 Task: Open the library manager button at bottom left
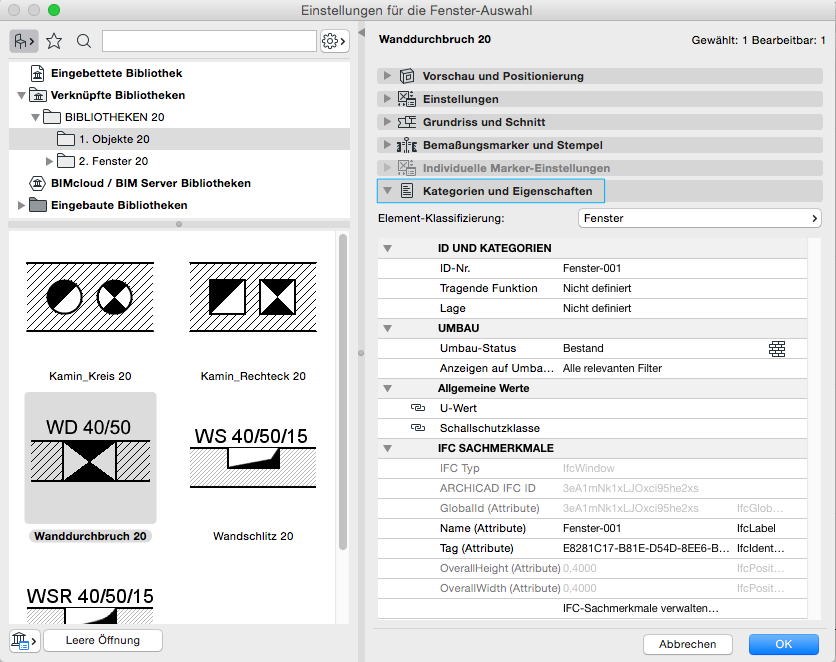click(25, 640)
